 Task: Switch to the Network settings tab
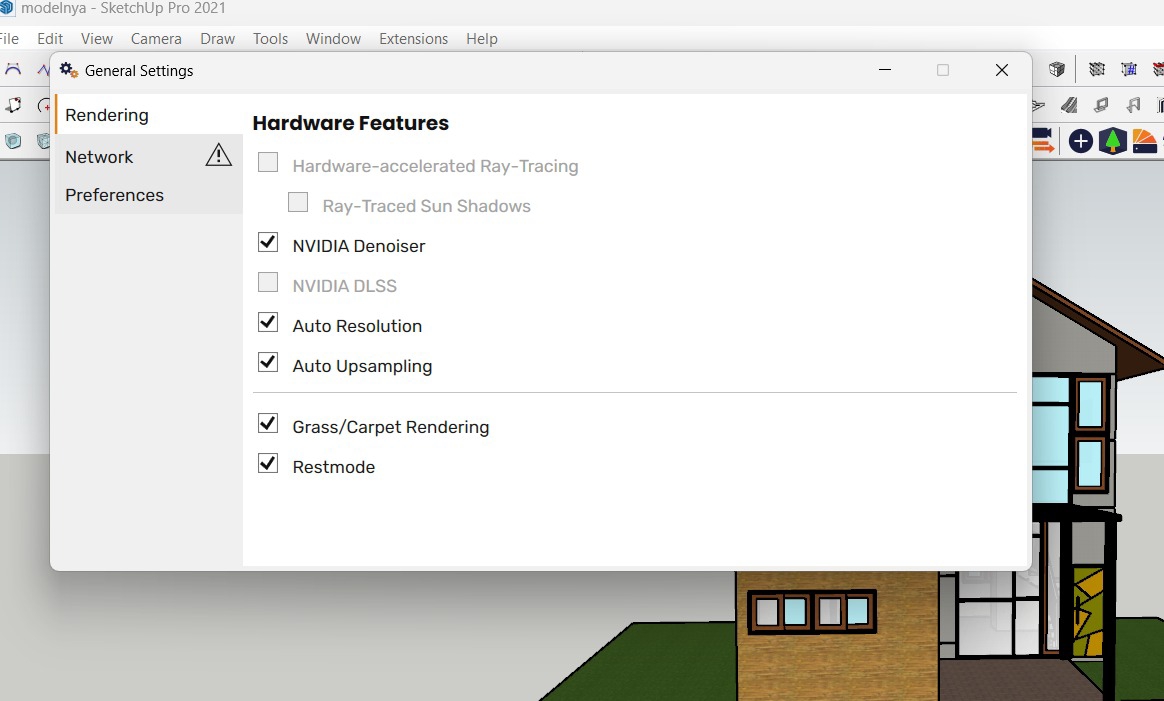tap(99, 157)
